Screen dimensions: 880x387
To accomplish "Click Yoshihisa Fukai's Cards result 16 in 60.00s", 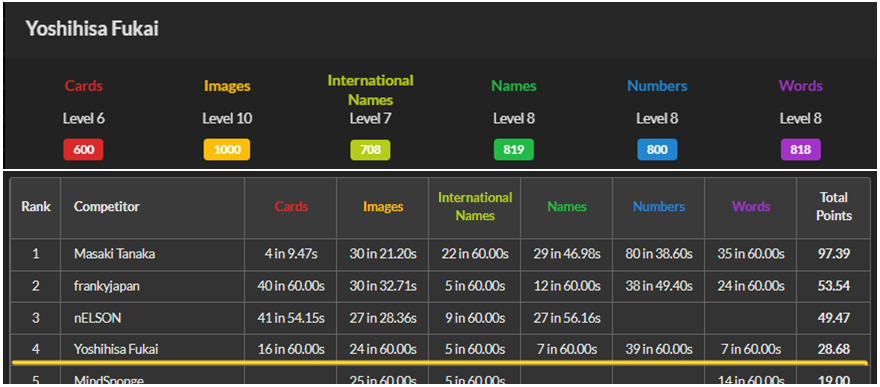I will tap(291, 349).
